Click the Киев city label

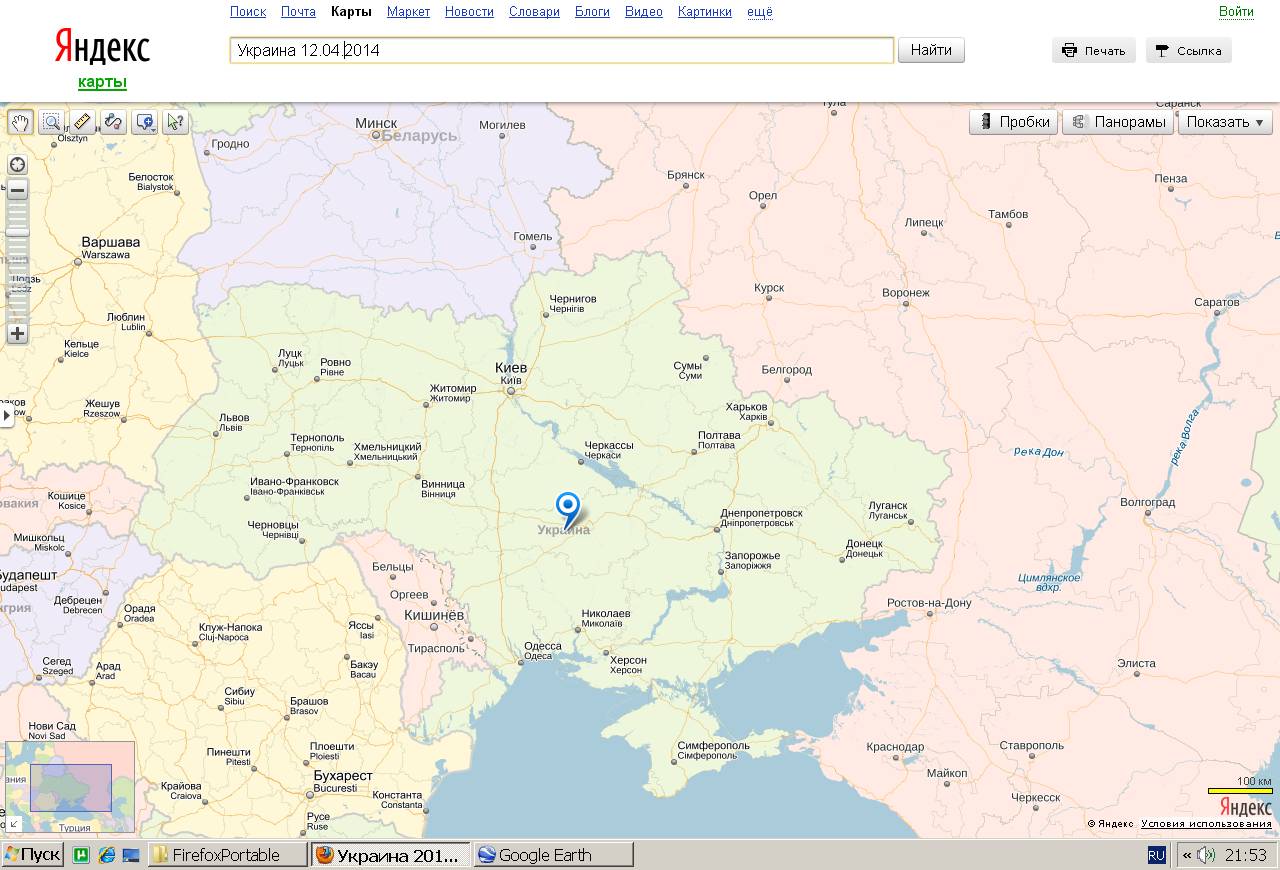click(511, 368)
